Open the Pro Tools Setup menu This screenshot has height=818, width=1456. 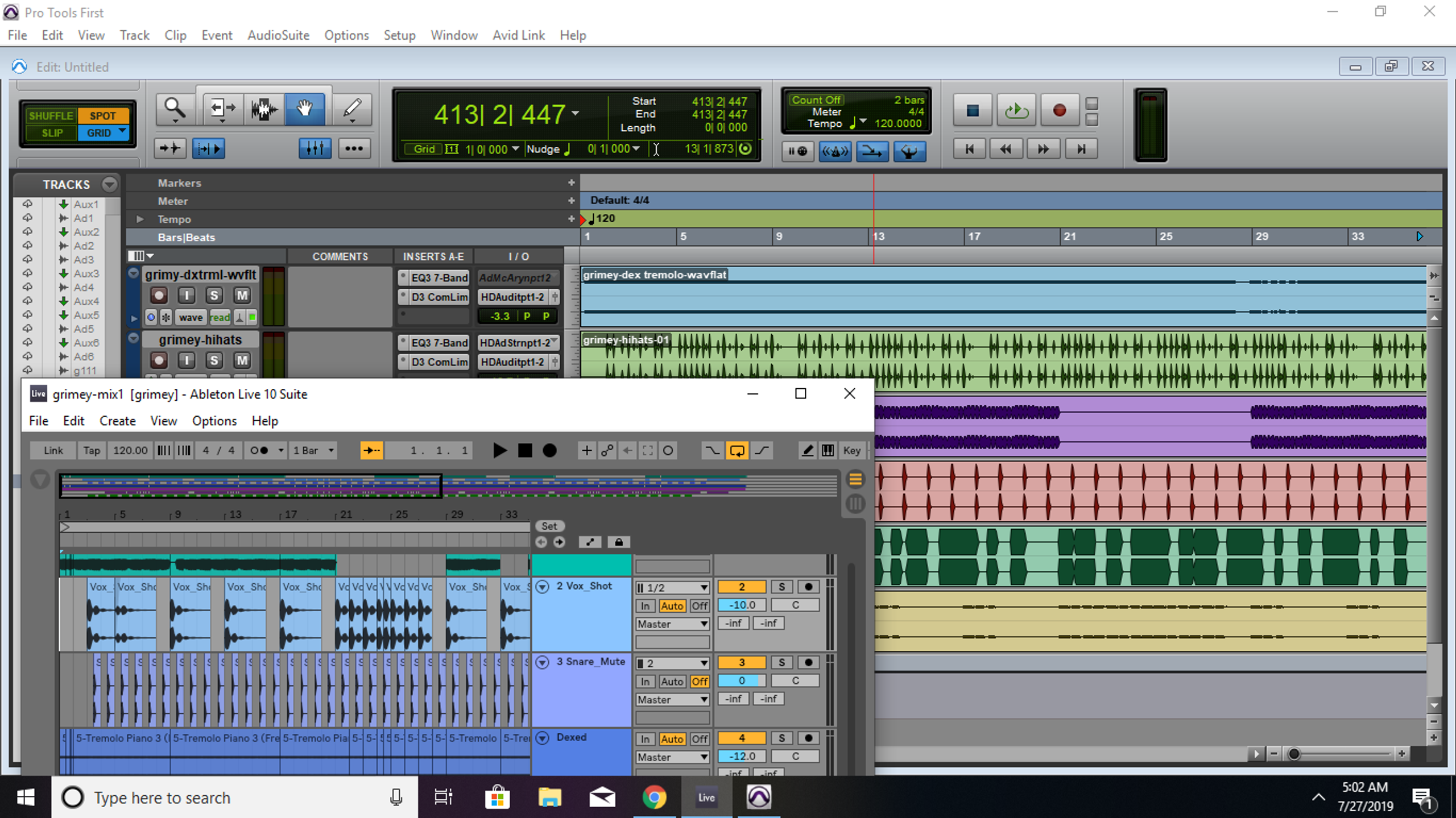(x=399, y=35)
